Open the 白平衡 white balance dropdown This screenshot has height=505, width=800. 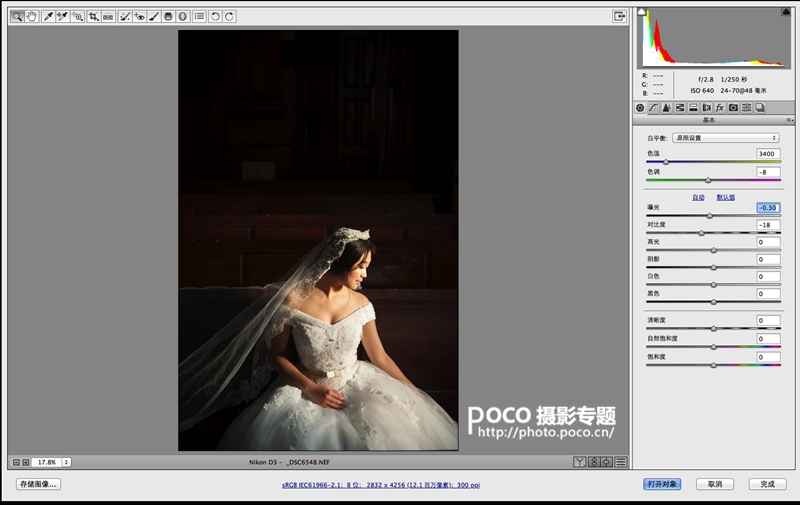click(x=725, y=138)
